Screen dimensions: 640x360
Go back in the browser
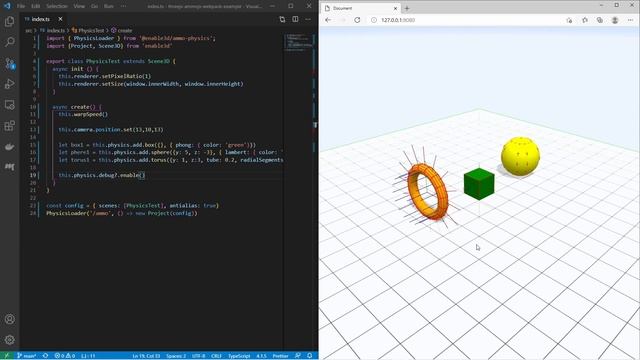click(x=329, y=20)
